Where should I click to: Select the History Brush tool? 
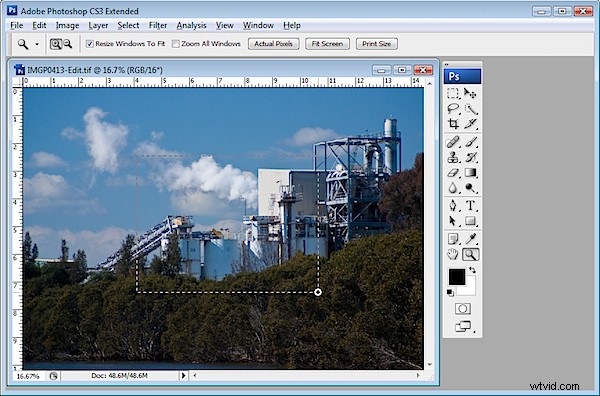pos(470,157)
